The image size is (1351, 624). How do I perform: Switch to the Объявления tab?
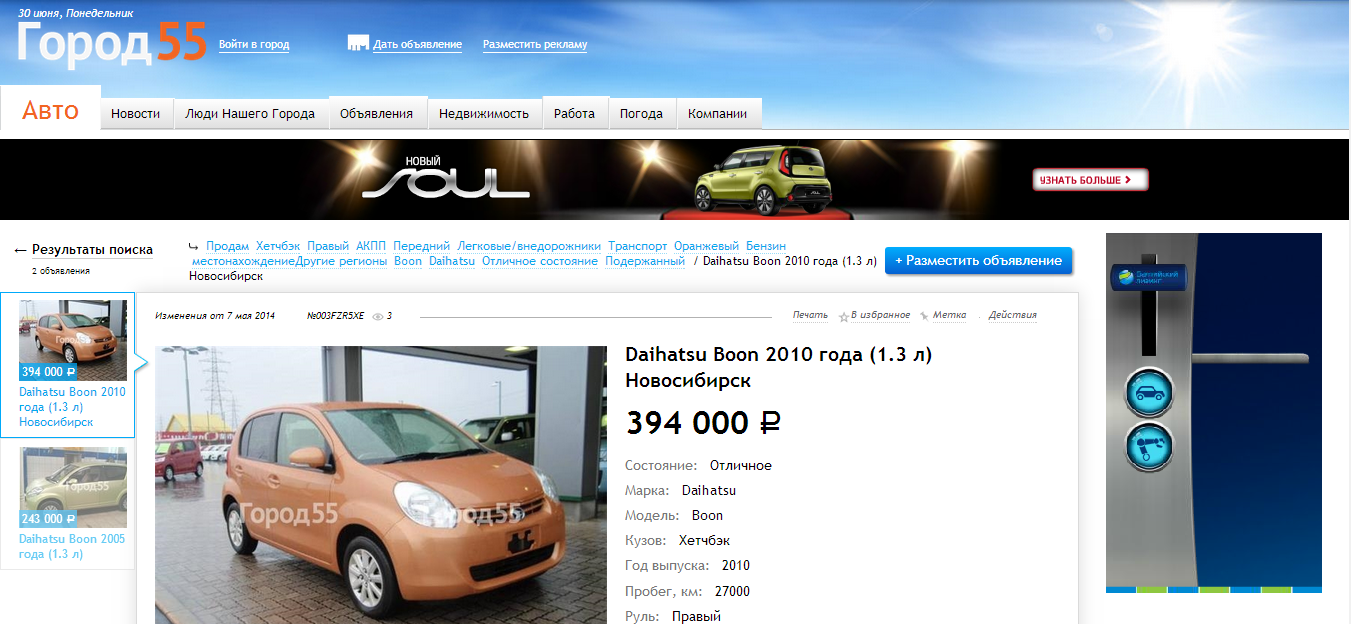coord(376,113)
